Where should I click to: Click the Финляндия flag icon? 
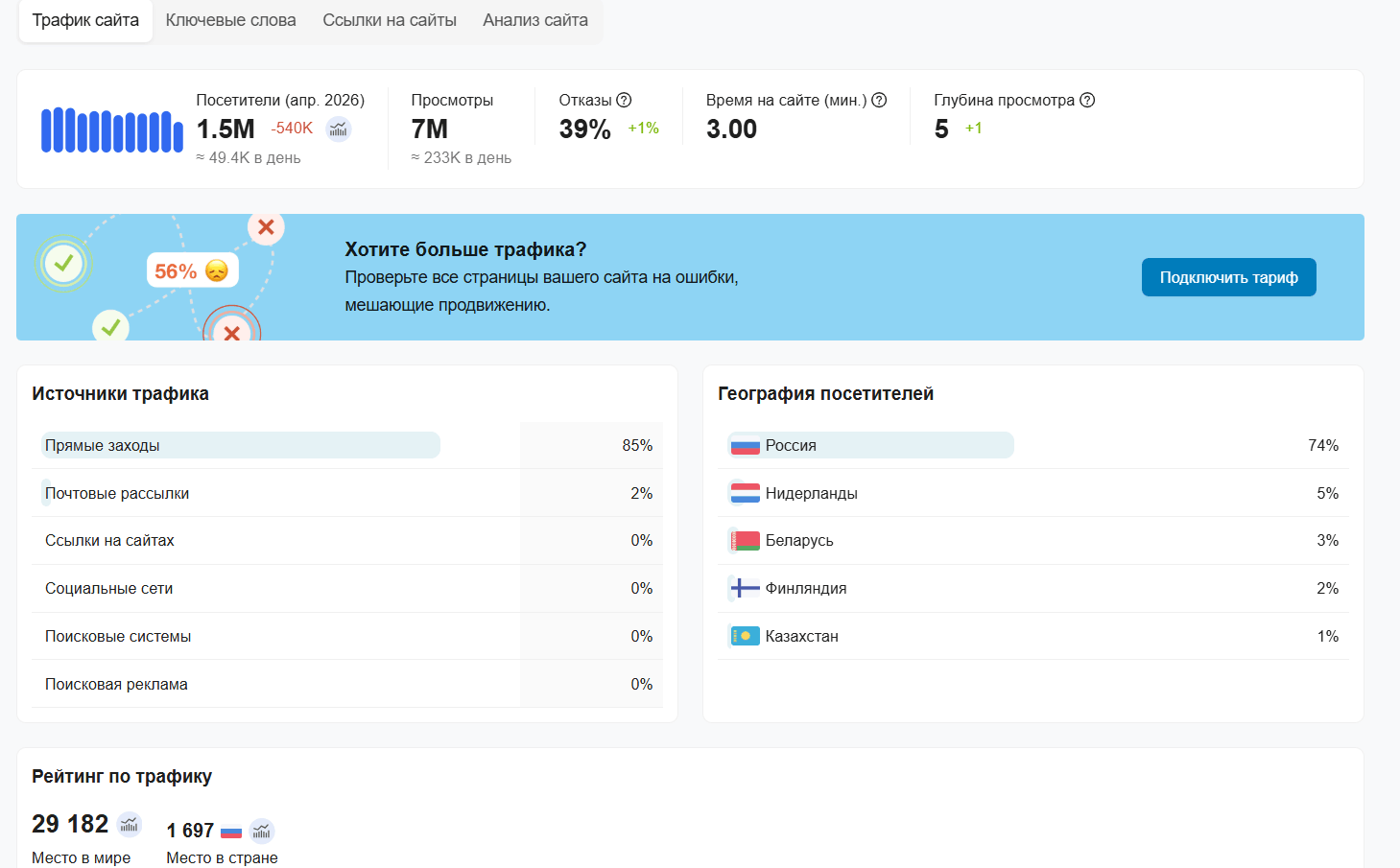(x=746, y=588)
